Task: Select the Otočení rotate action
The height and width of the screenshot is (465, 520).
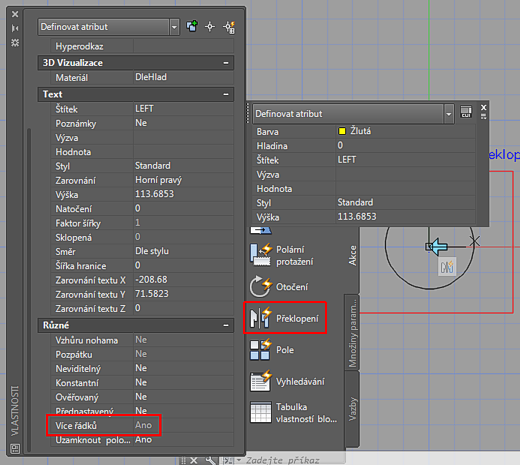Action: coord(279,286)
